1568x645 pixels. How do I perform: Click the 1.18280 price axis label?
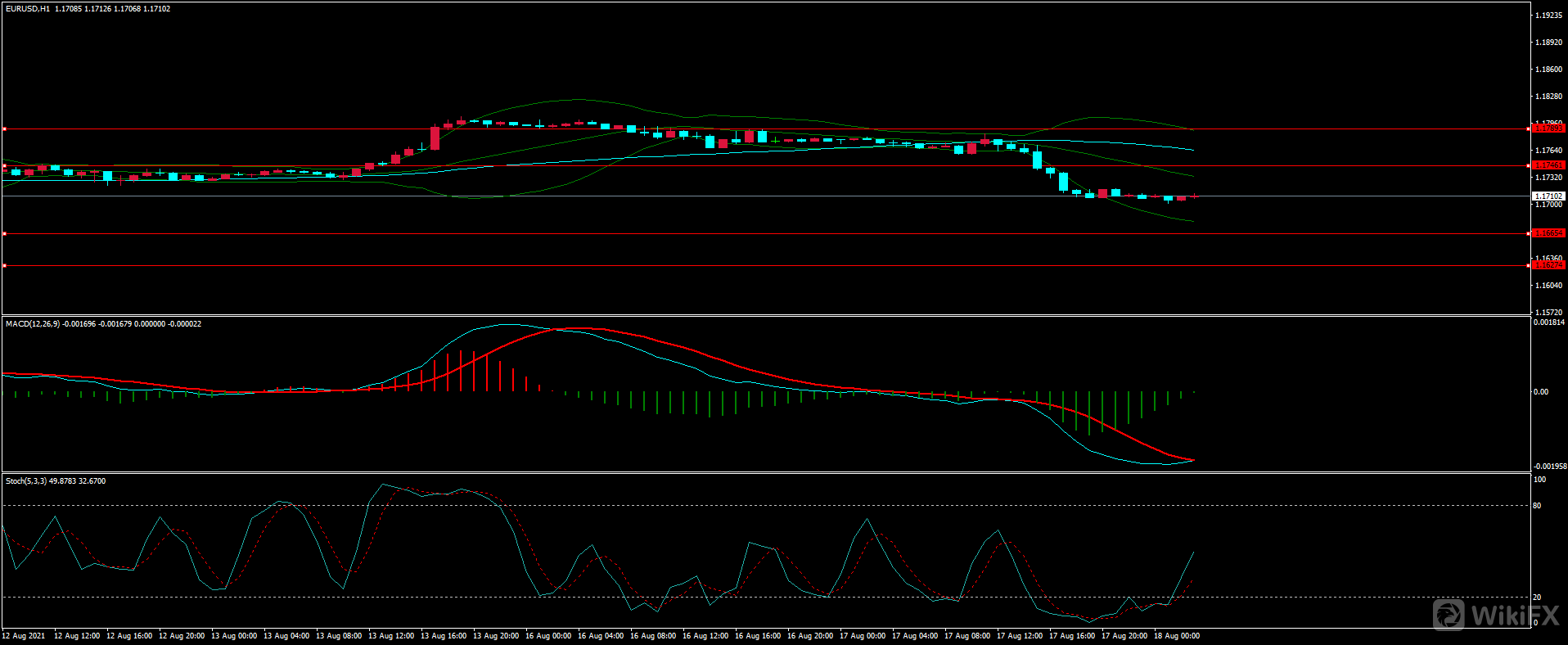pos(1548,97)
